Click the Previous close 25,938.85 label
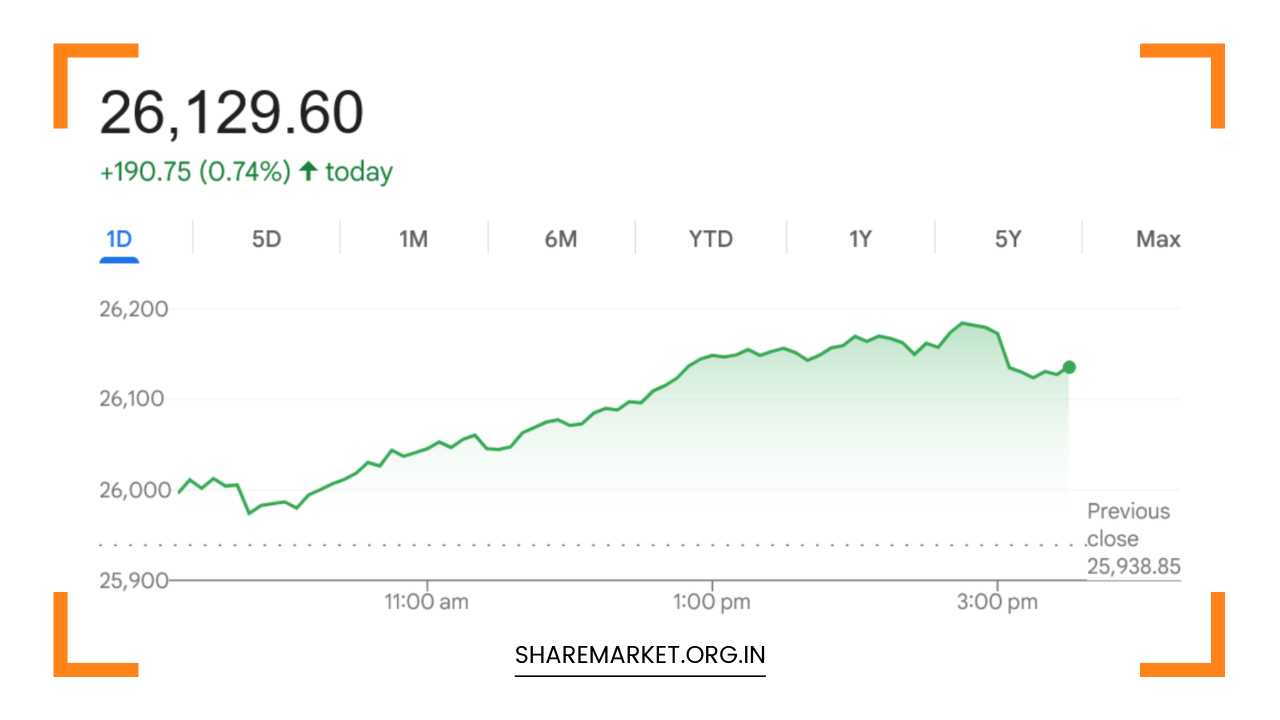 [1133, 539]
